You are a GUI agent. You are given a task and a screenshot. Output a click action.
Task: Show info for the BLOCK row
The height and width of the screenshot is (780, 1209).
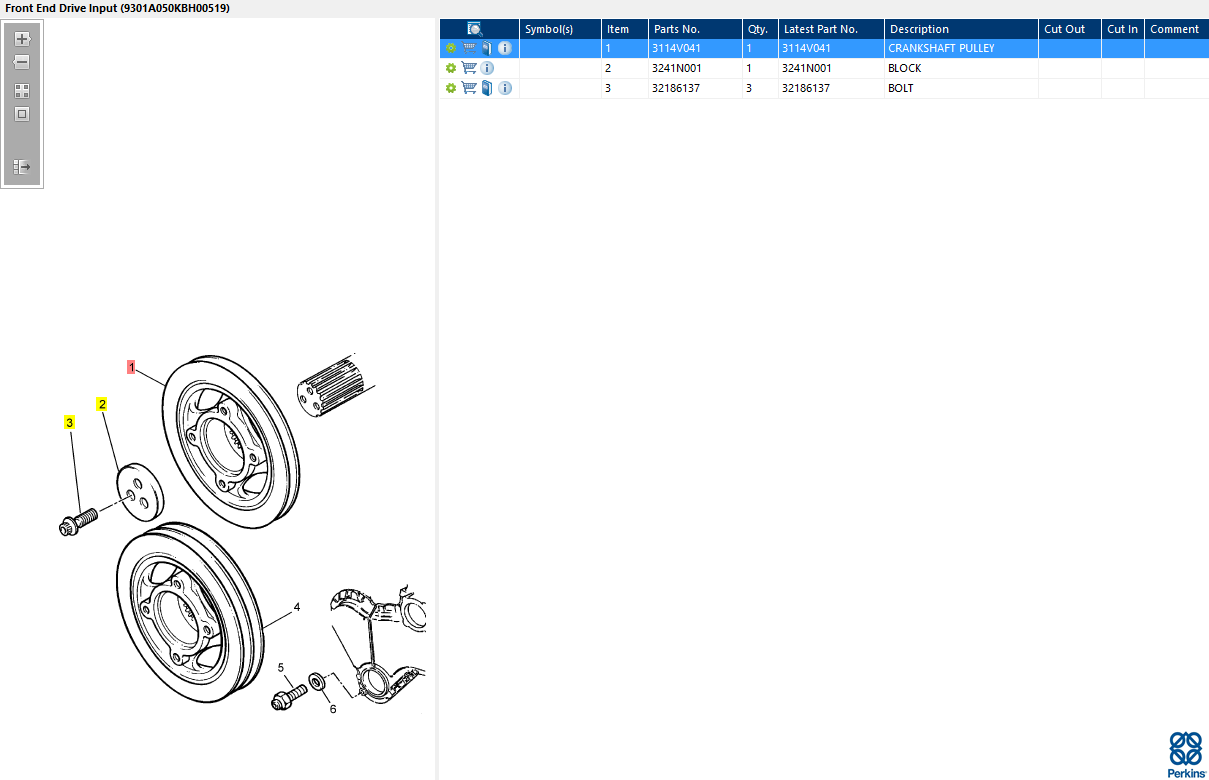click(x=487, y=68)
